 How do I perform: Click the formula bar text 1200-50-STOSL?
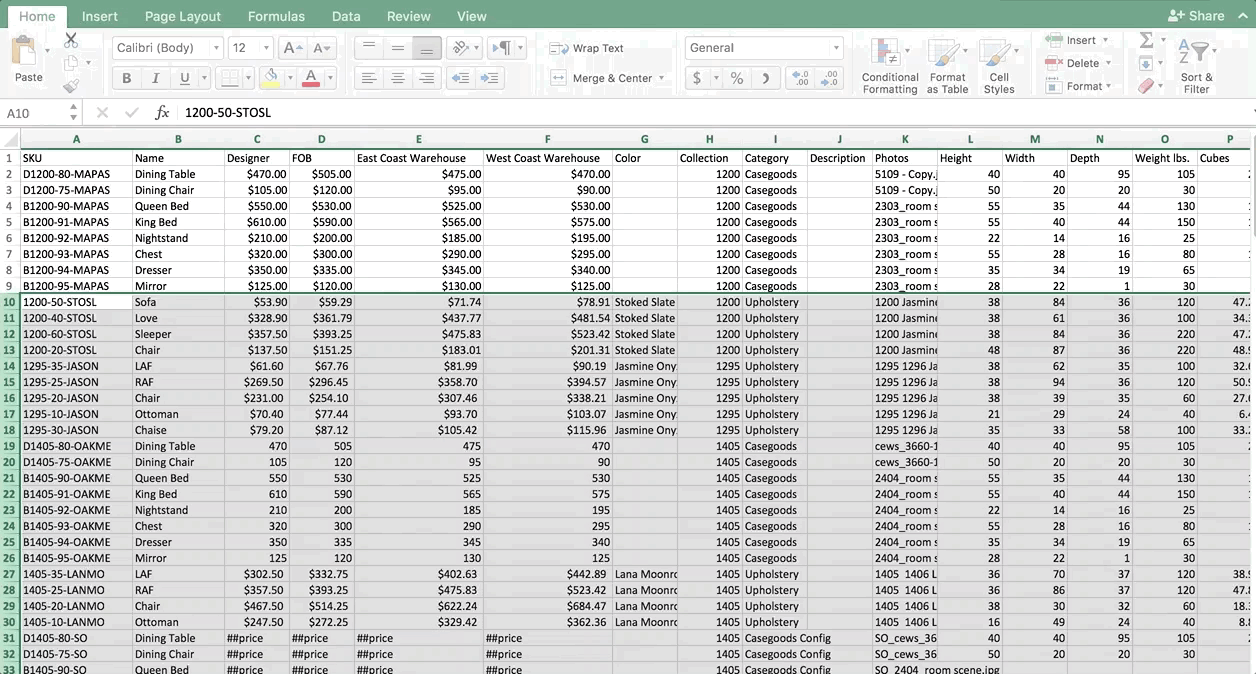click(x=228, y=113)
